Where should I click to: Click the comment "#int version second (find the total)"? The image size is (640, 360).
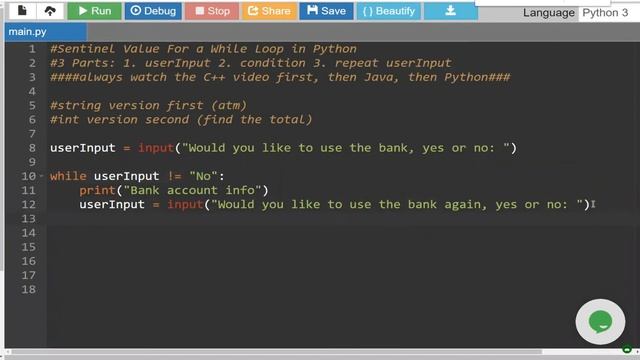pos(181,120)
